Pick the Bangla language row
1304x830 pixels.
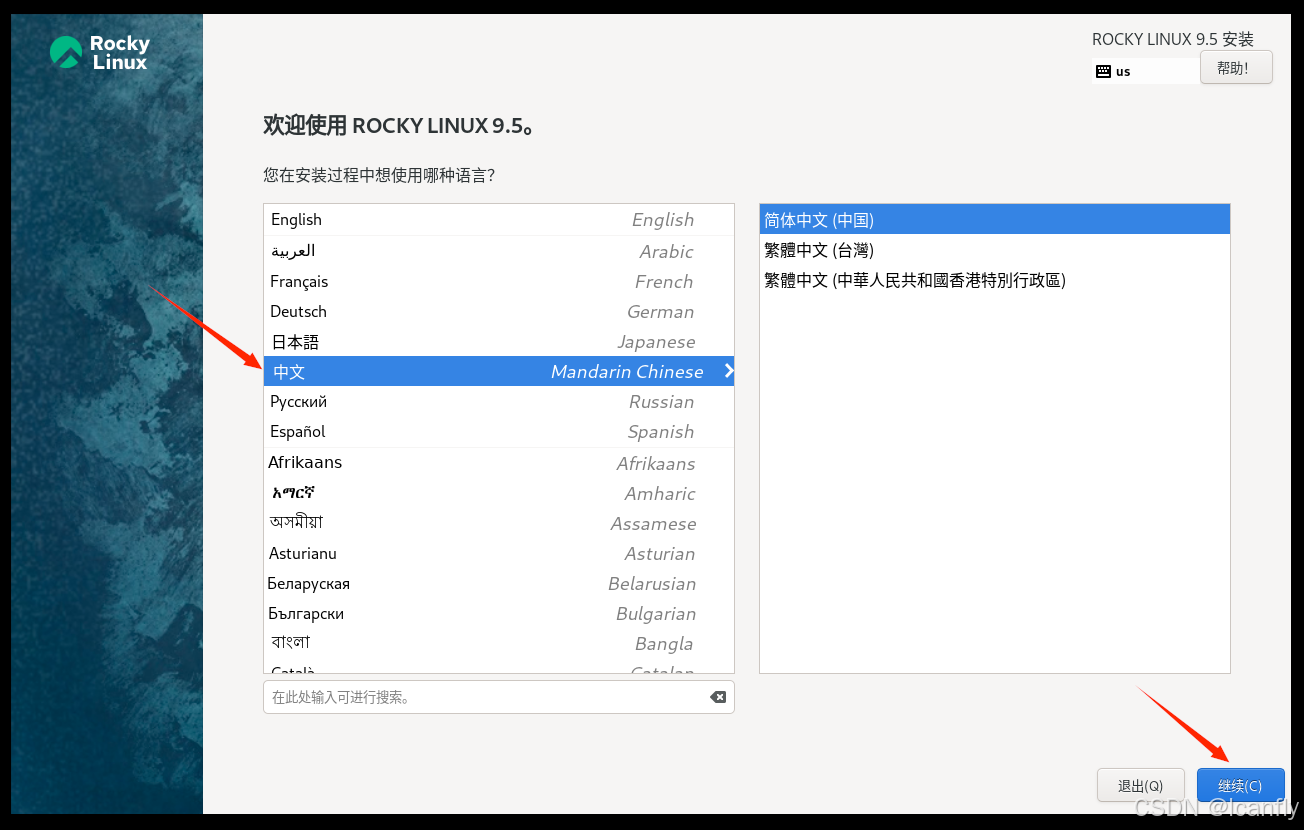[499, 643]
